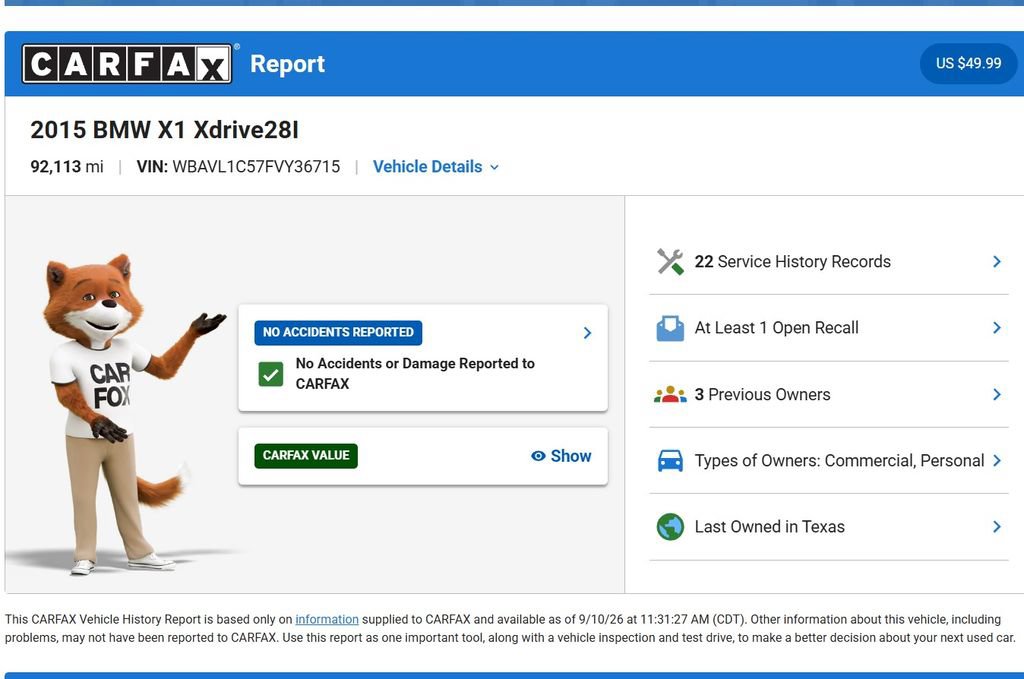
Task: Open the 'information' hyperlink in disclaimer
Action: click(327, 619)
